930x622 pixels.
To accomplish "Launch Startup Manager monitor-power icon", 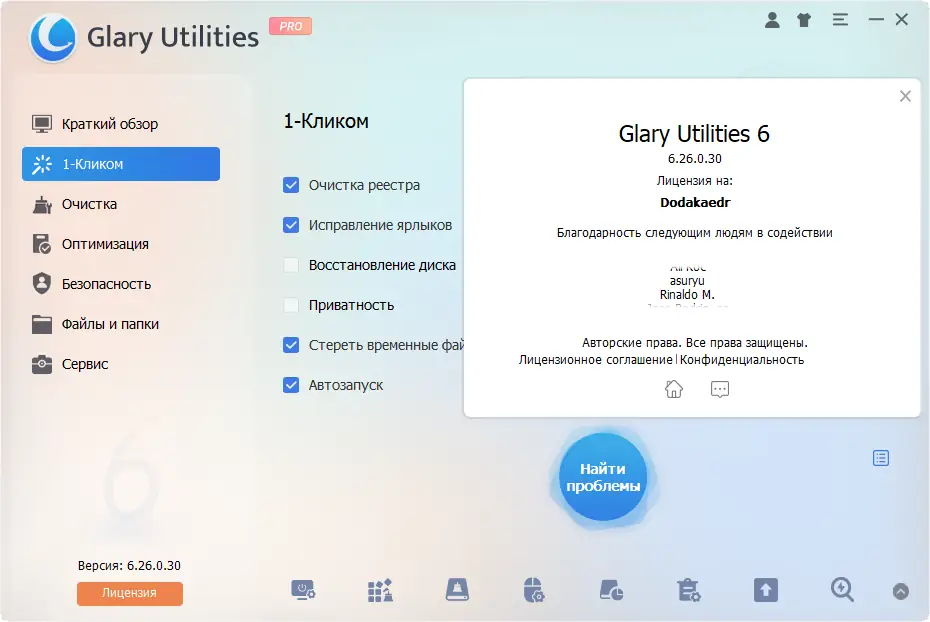I will (303, 591).
